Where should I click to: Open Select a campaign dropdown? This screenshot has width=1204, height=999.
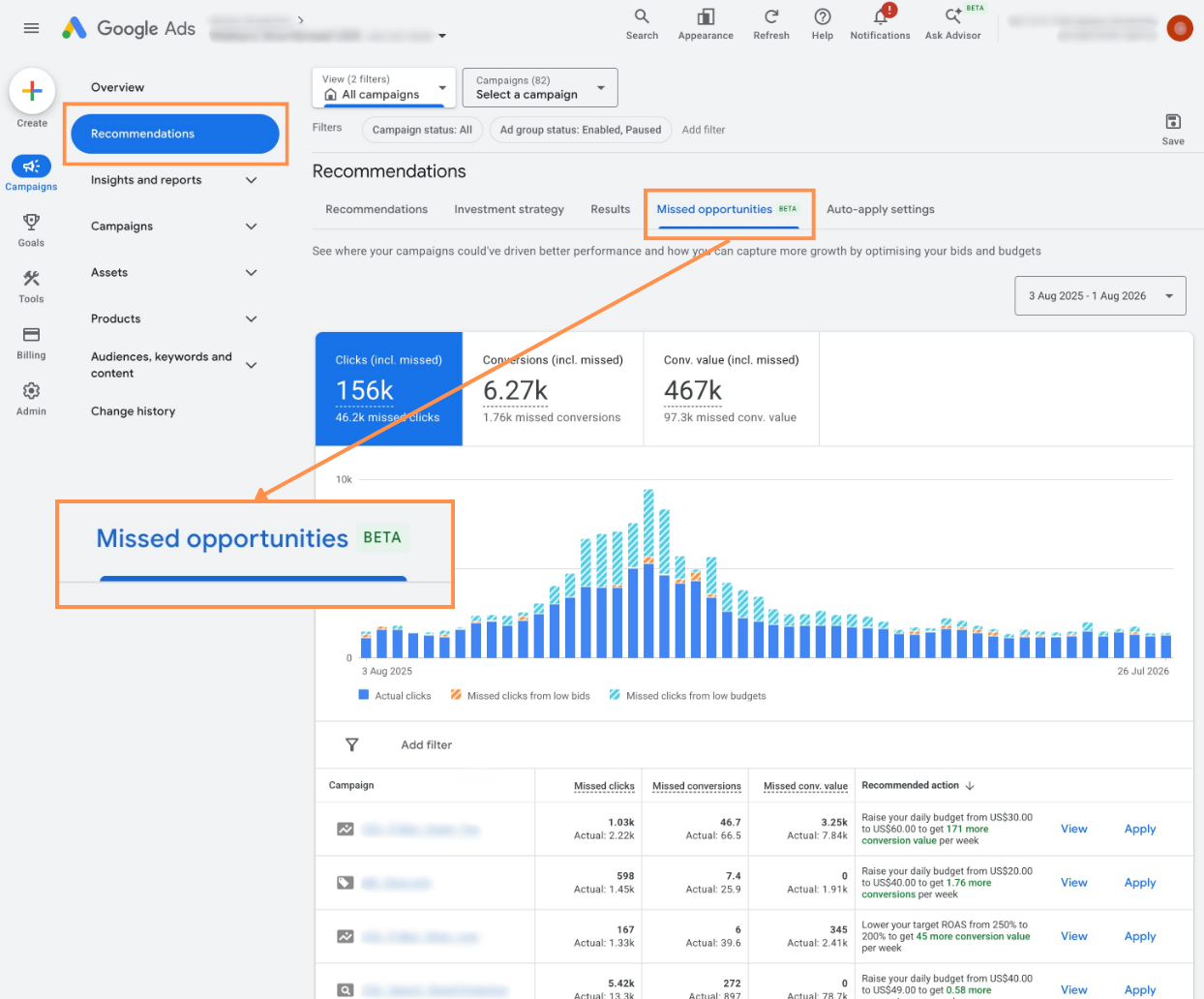pyautogui.click(x=540, y=87)
